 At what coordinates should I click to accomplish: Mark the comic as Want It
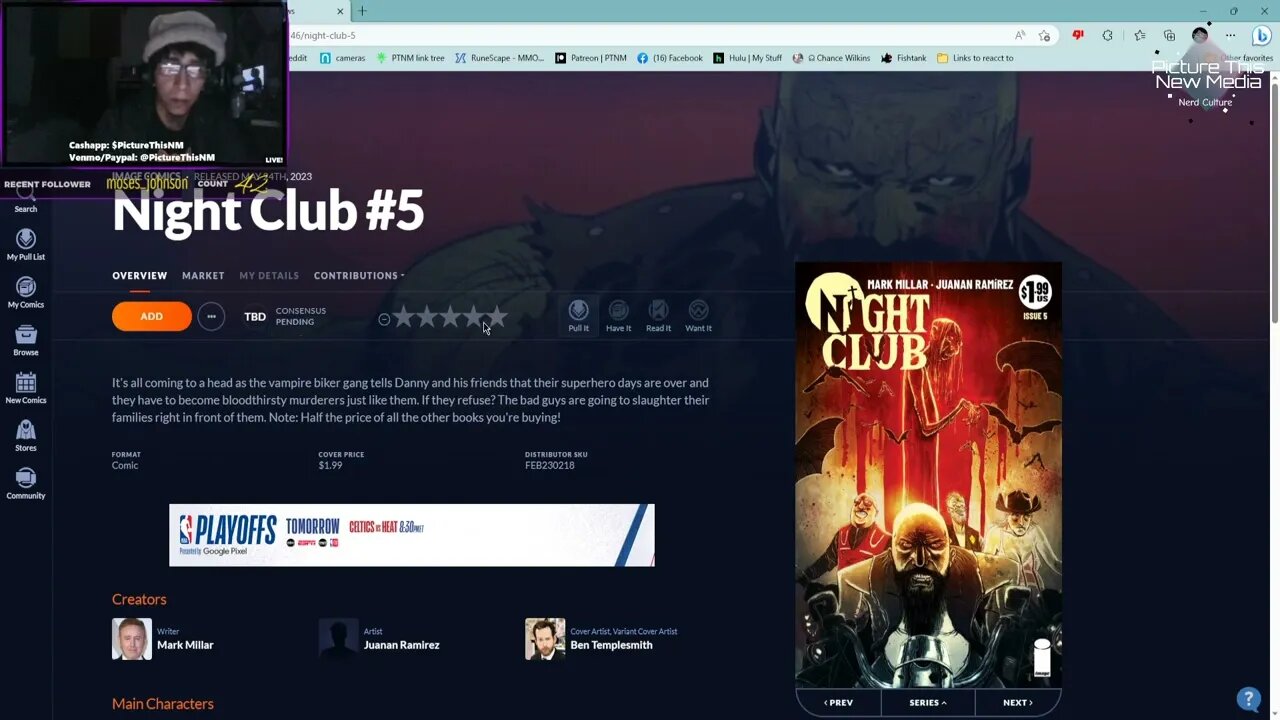pyautogui.click(x=698, y=316)
